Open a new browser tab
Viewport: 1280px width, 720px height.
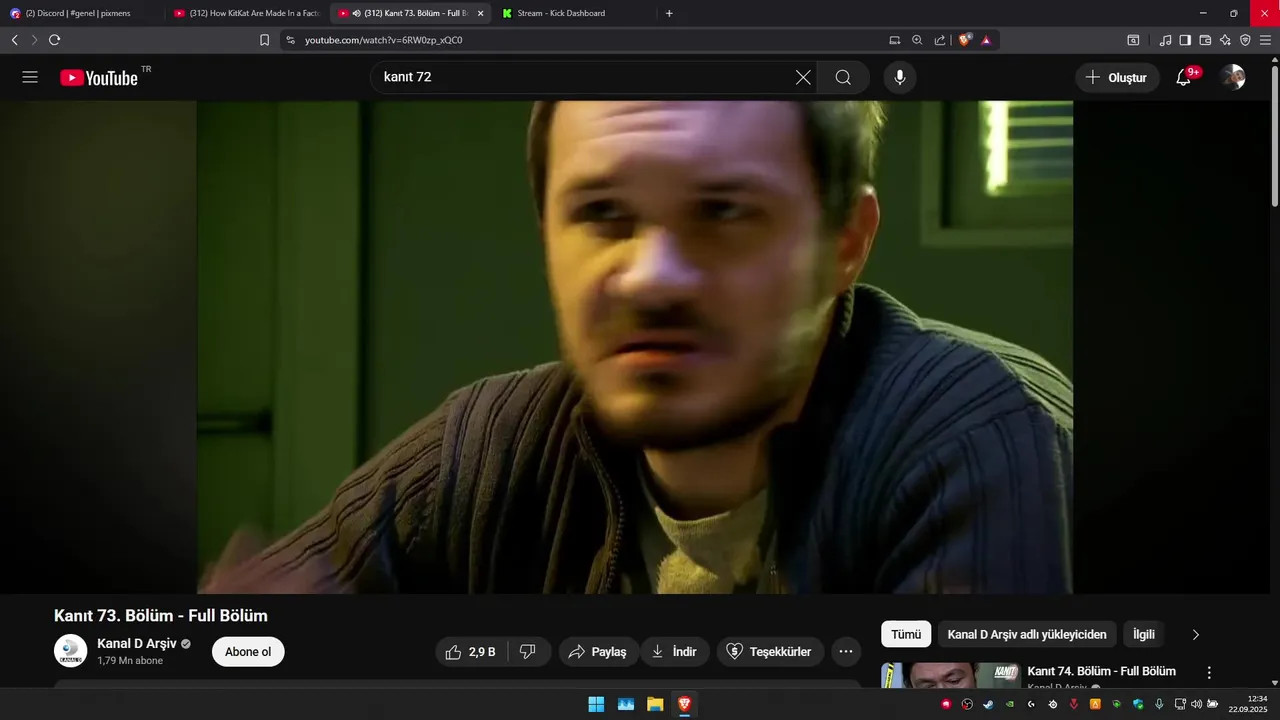click(669, 13)
